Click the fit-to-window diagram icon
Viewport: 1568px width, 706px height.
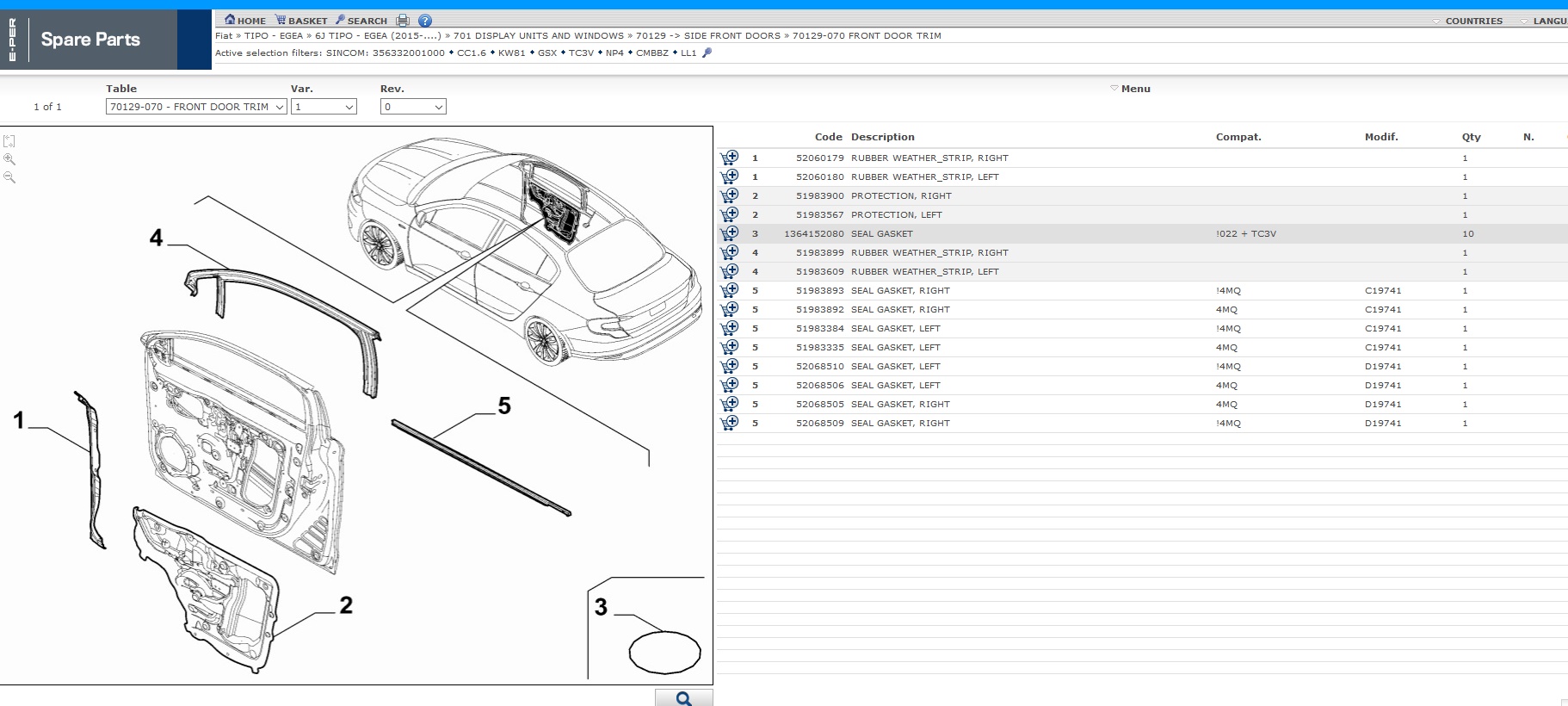[9, 141]
